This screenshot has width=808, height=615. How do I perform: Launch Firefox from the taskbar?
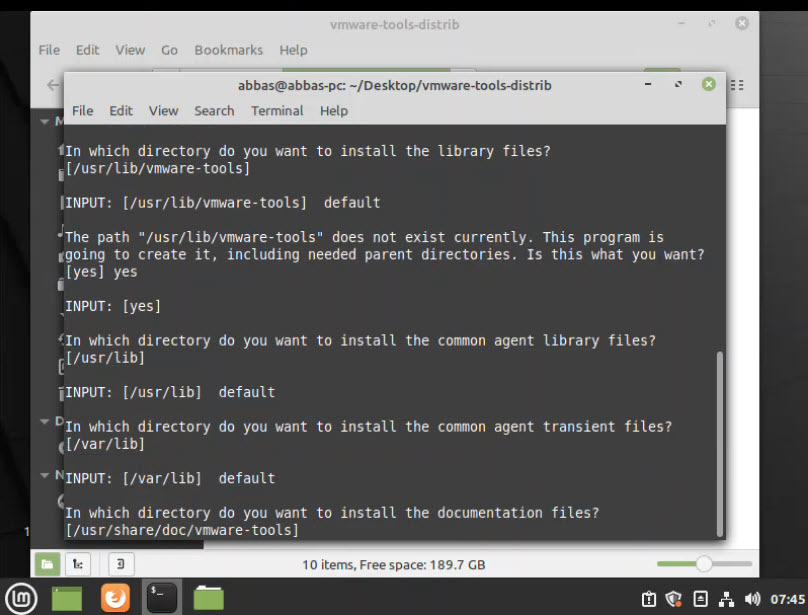point(115,598)
